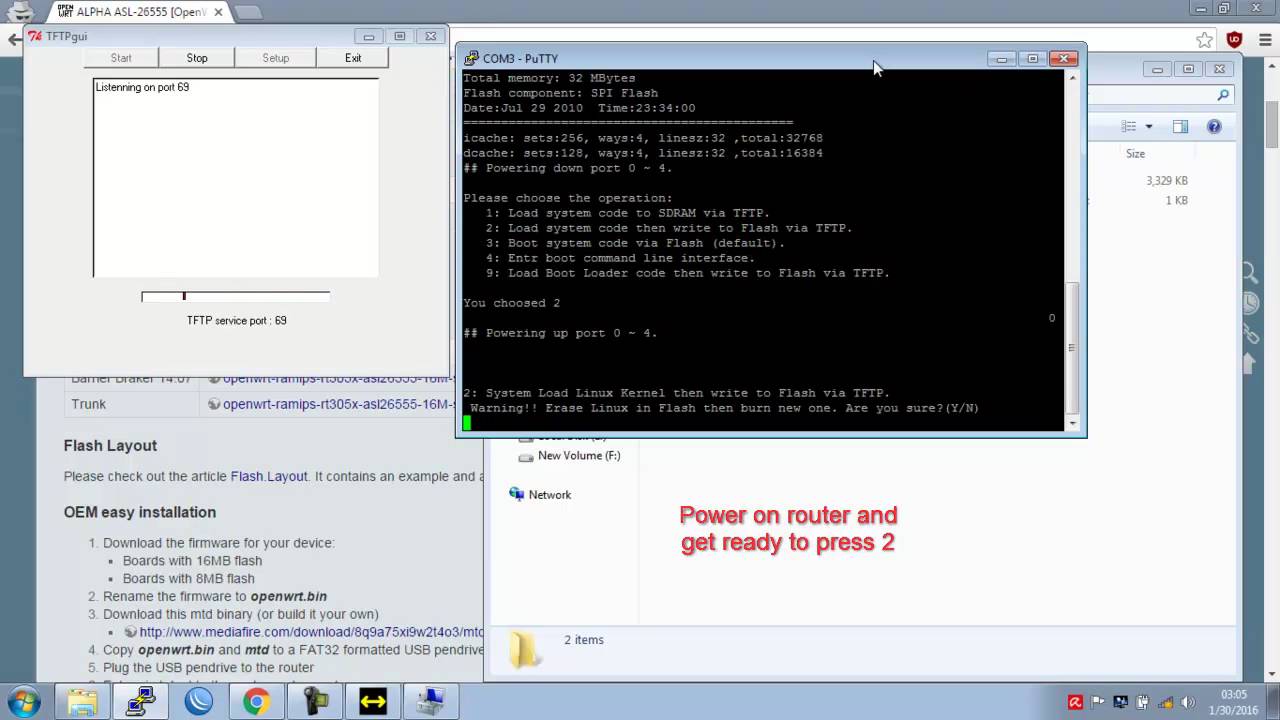This screenshot has height=720, width=1280.
Task: Open the Flash.Layout article link
Action: click(x=269, y=476)
